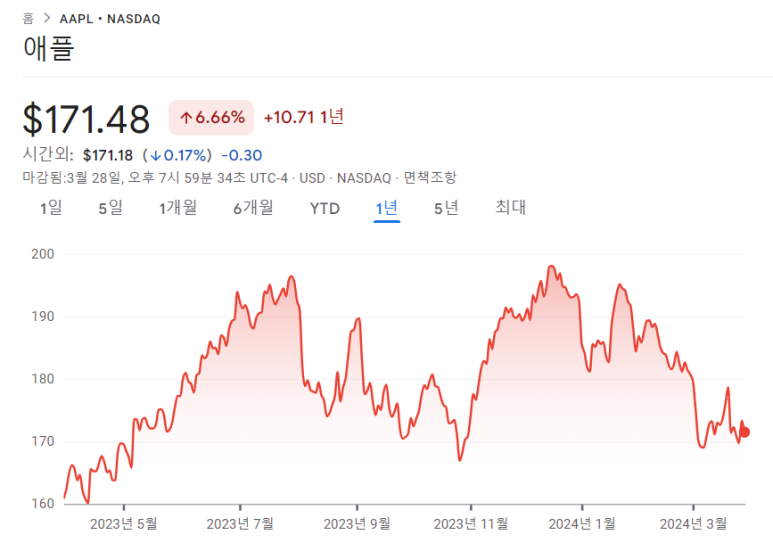The width and height of the screenshot is (773, 543).
Task: Click the 190 y-axis label
Action: (43, 317)
